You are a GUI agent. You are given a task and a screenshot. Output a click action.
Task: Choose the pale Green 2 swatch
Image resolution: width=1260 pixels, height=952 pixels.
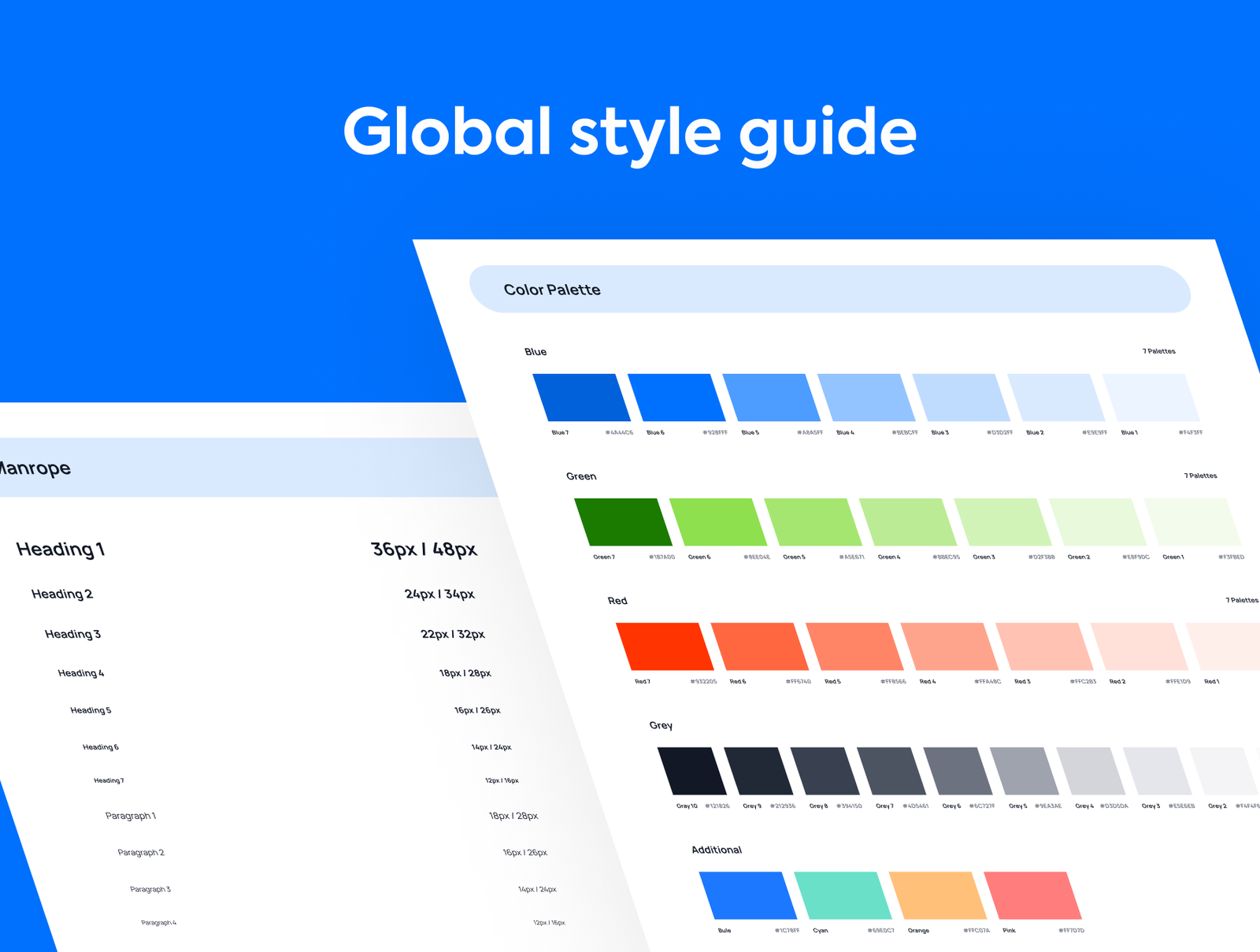point(1098,522)
